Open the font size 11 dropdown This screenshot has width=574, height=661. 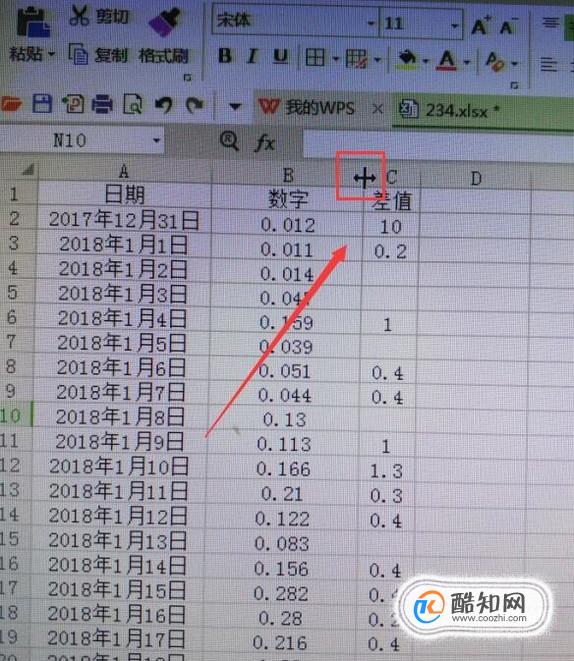pos(455,25)
